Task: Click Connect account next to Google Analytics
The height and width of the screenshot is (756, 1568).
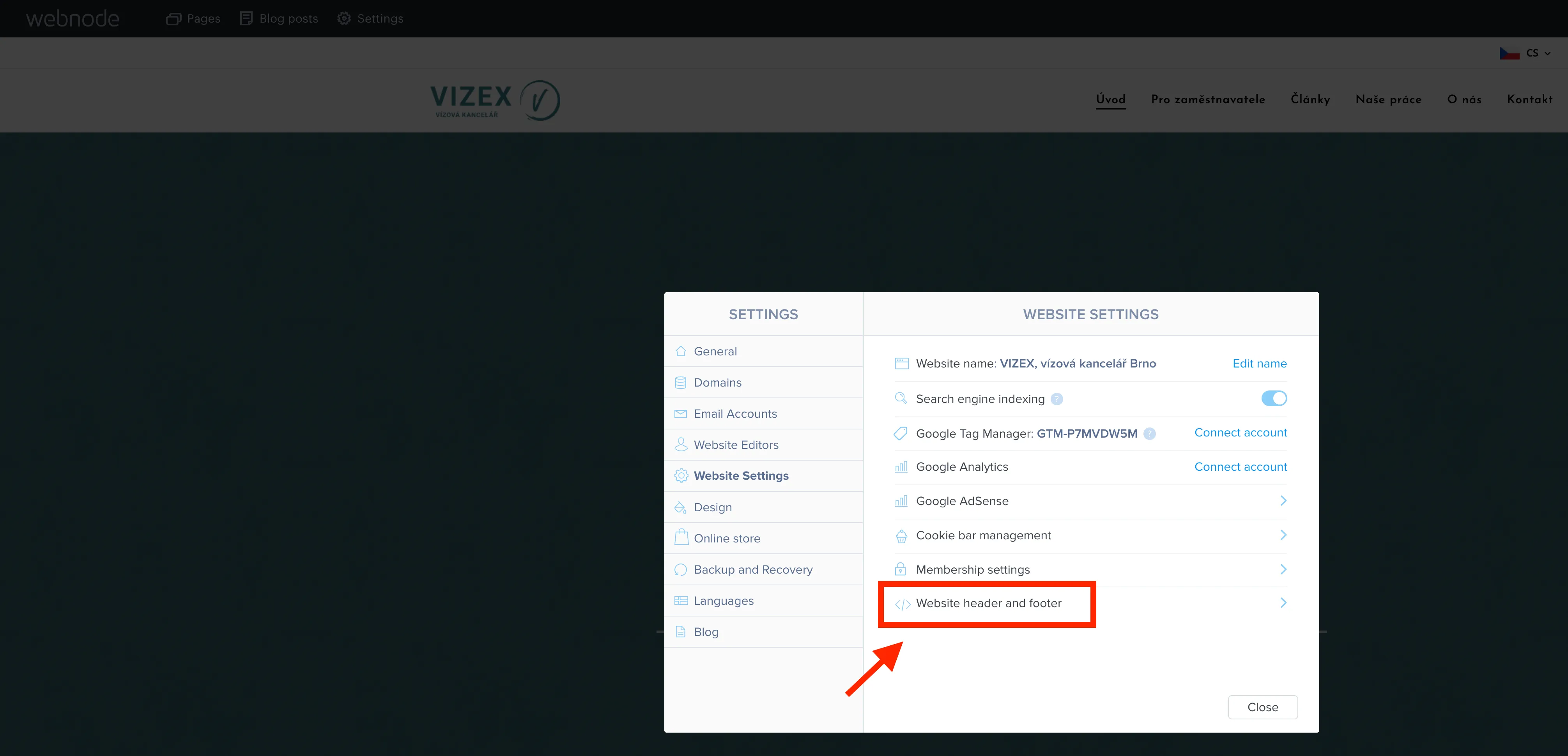Action: click(x=1241, y=466)
